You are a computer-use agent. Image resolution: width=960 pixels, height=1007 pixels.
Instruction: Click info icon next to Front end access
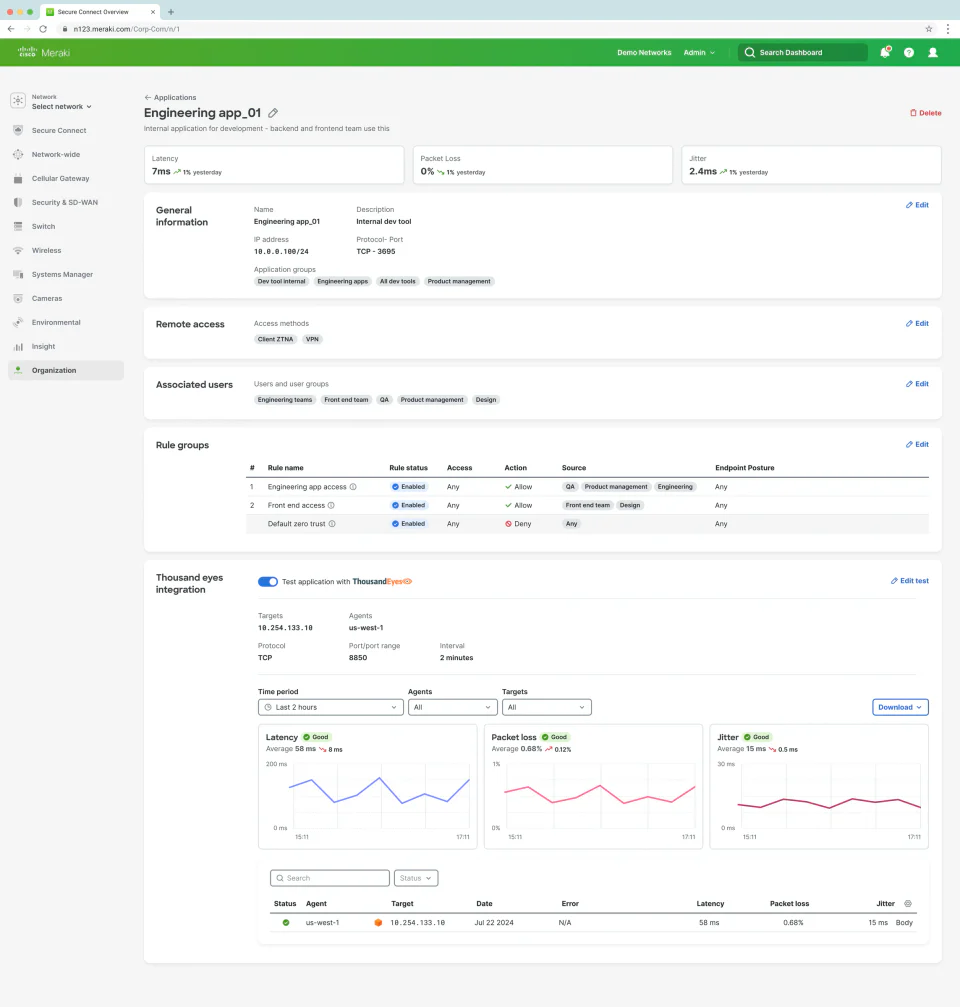click(331, 505)
